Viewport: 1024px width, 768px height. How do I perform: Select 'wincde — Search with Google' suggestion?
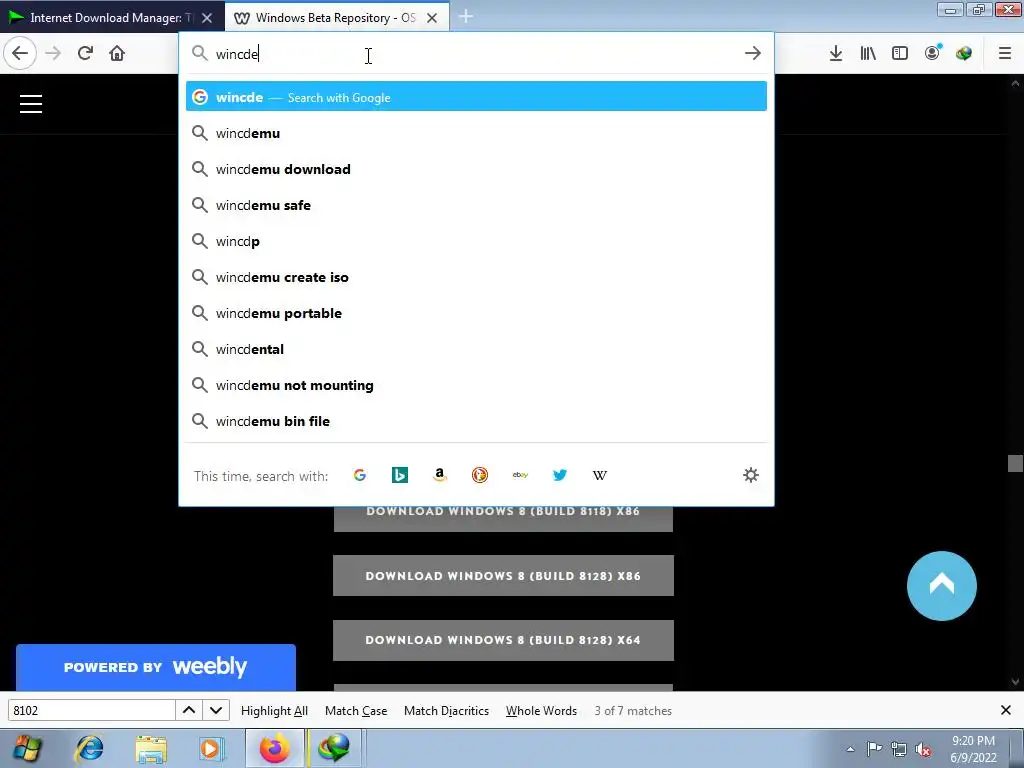click(x=476, y=97)
